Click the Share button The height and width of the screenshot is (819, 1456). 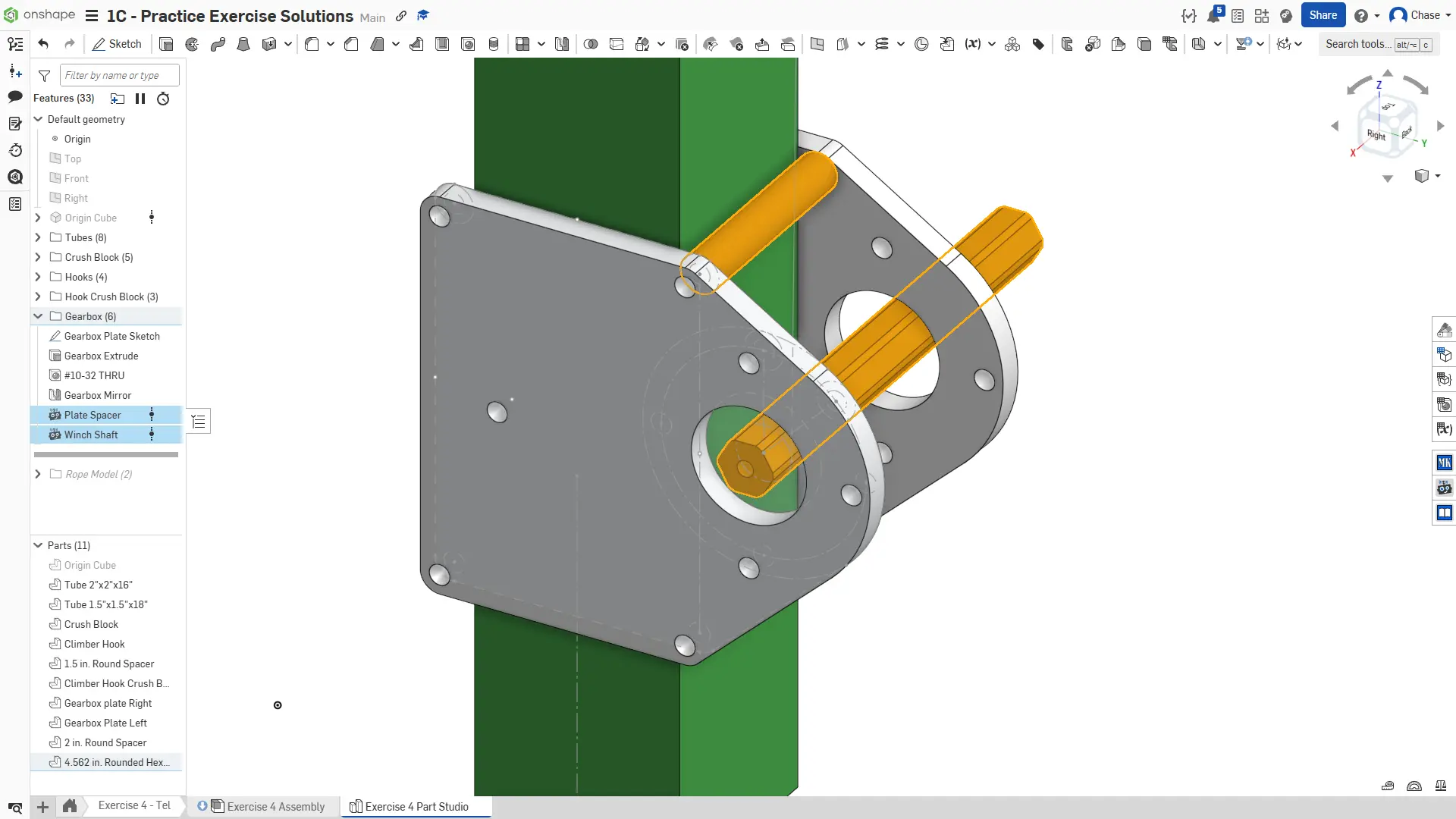1323,15
